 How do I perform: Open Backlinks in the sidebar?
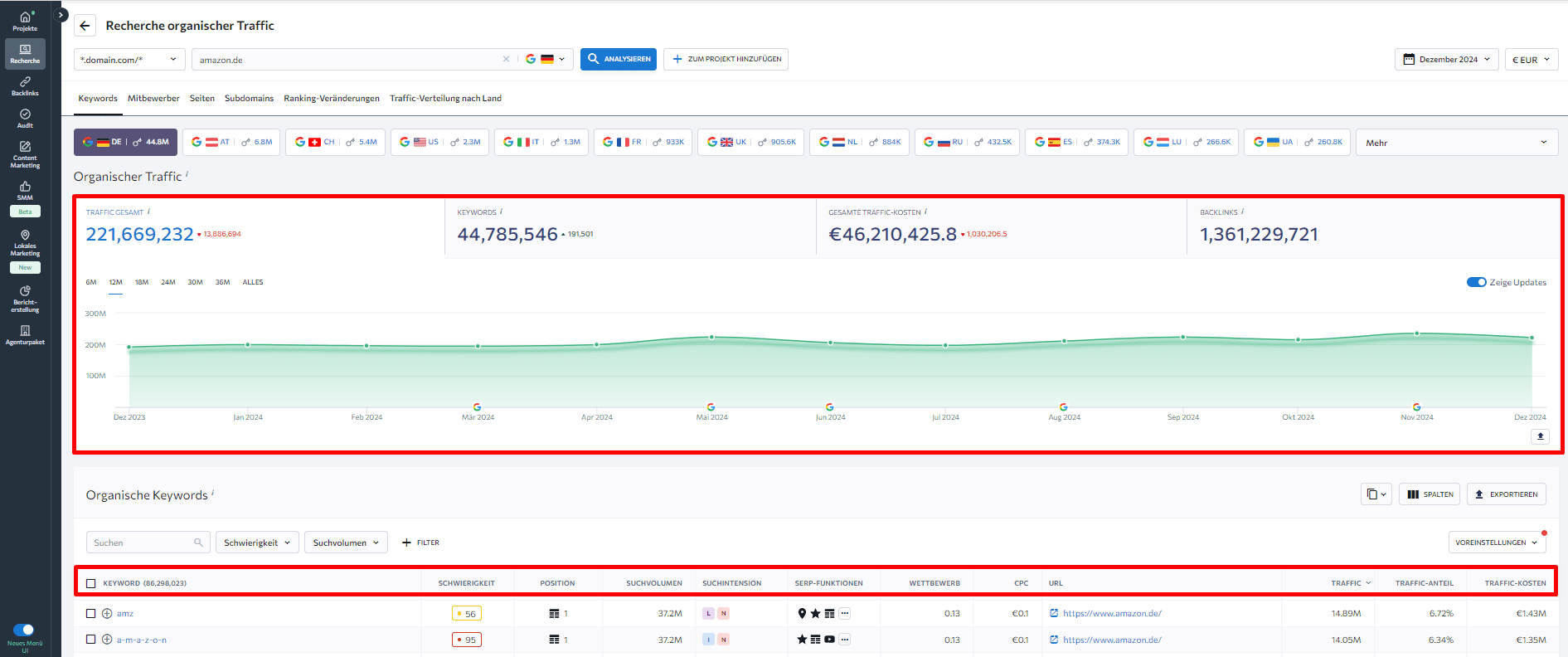click(25, 86)
